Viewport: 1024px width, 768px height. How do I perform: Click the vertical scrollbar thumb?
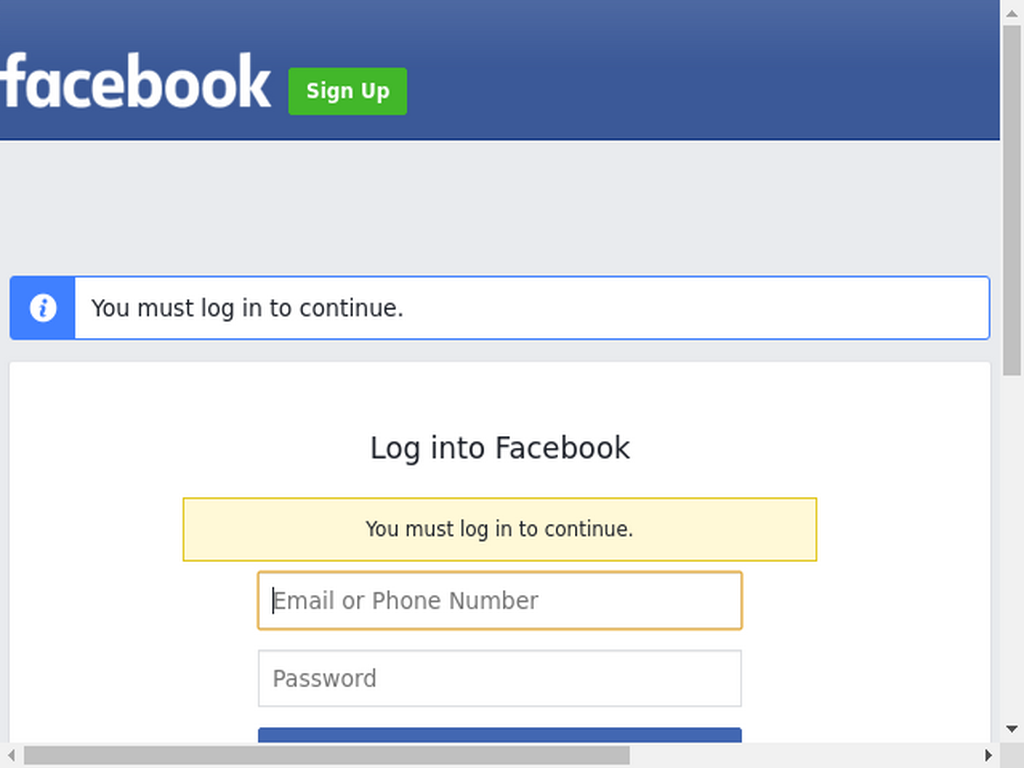point(1012,200)
